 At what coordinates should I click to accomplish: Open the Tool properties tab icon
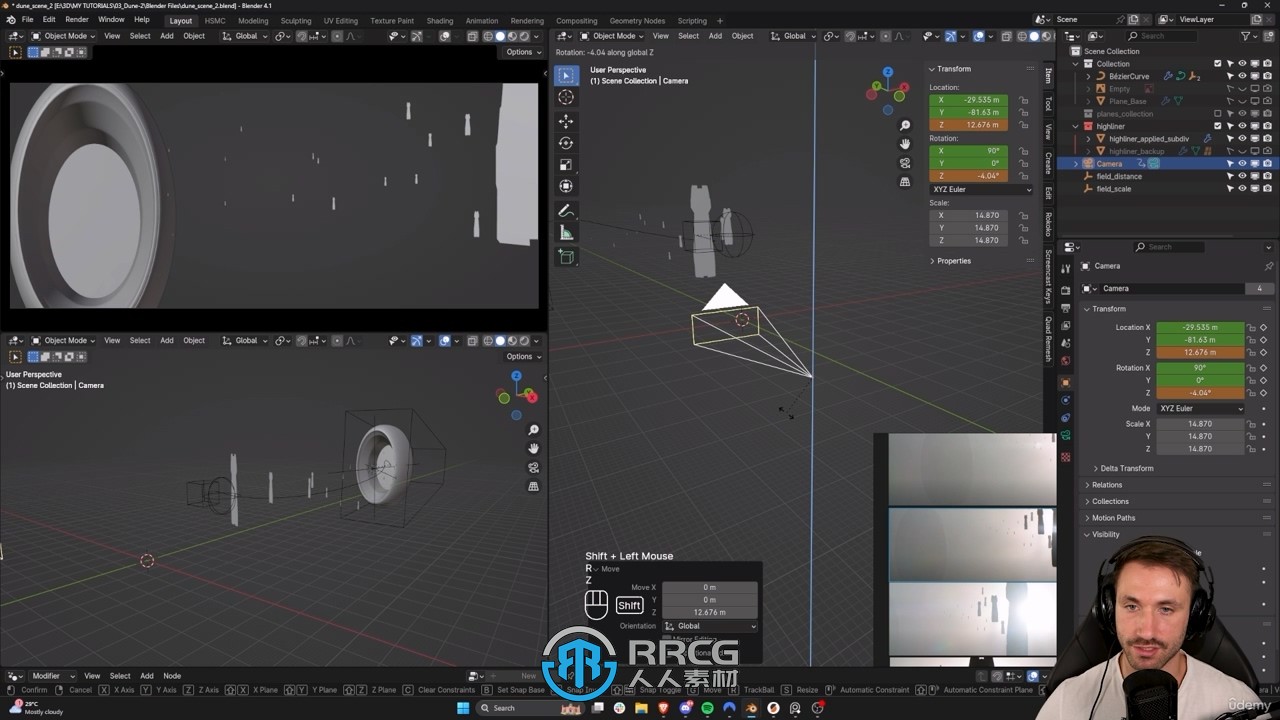pyautogui.click(x=1066, y=268)
